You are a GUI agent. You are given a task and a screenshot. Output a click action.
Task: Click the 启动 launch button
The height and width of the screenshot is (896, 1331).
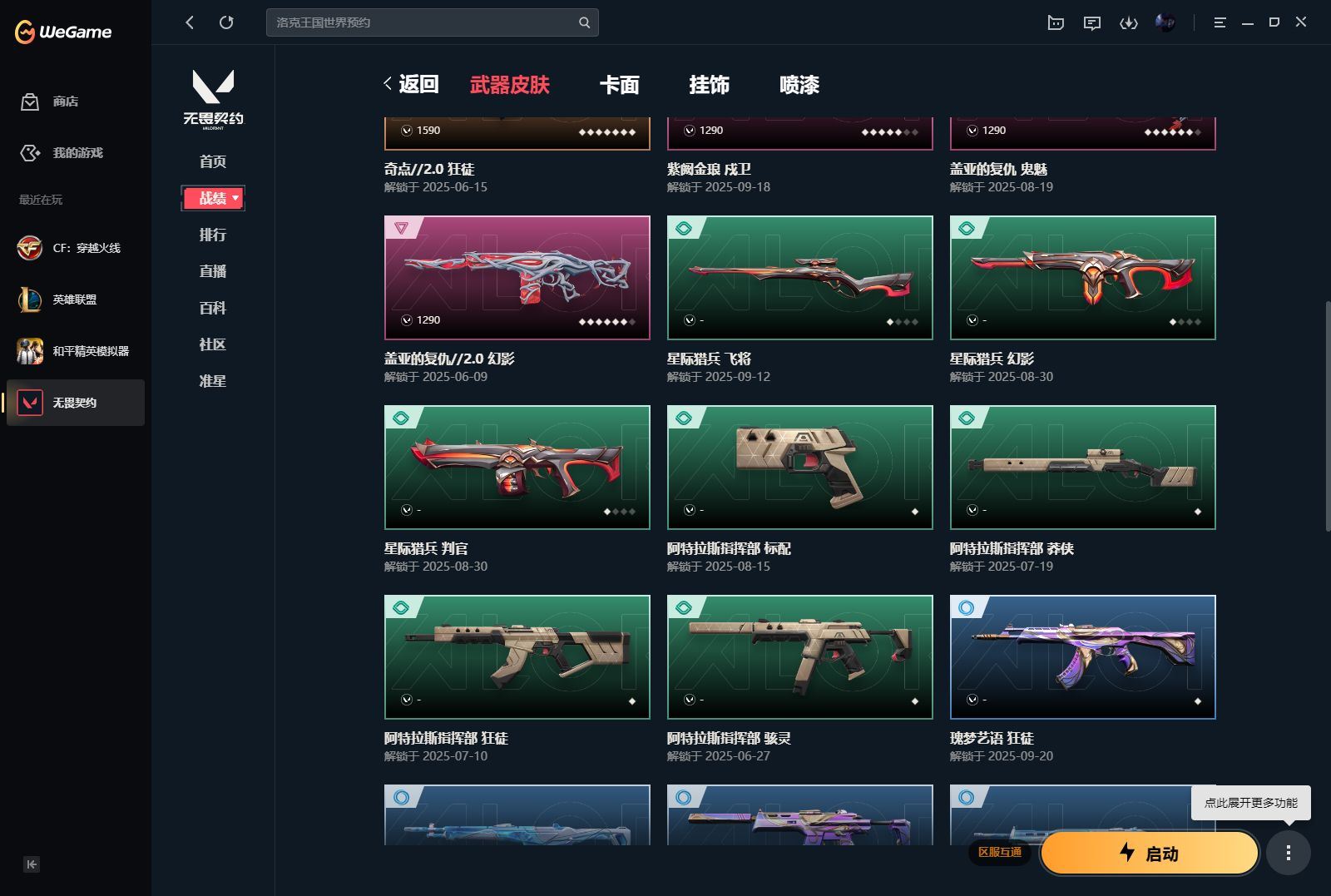click(x=1149, y=853)
